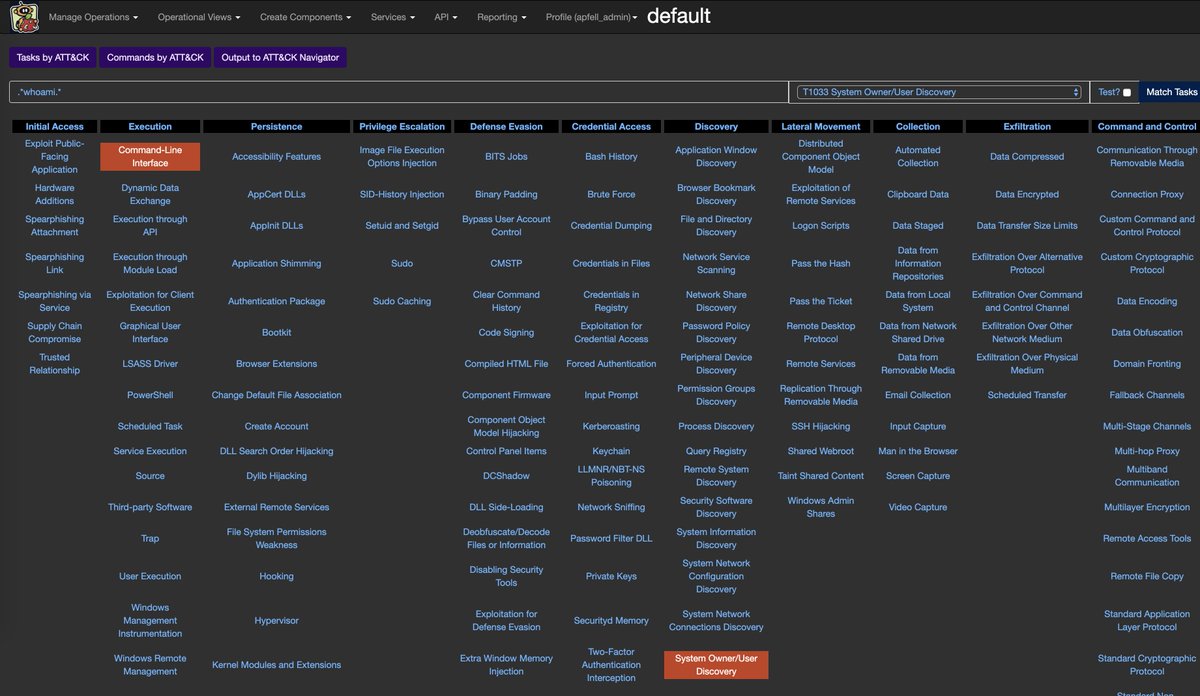
Task: Open the Remote File Copy technique
Action: (x=1147, y=576)
